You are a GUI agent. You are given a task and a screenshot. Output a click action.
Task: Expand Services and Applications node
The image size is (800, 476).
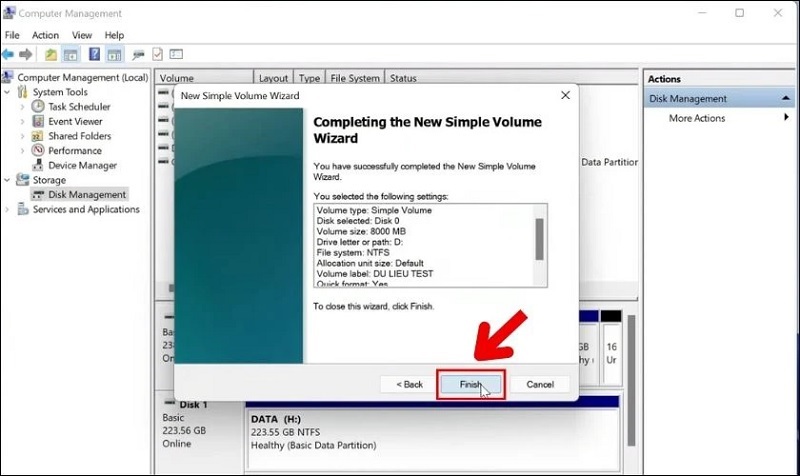click(x=8, y=210)
